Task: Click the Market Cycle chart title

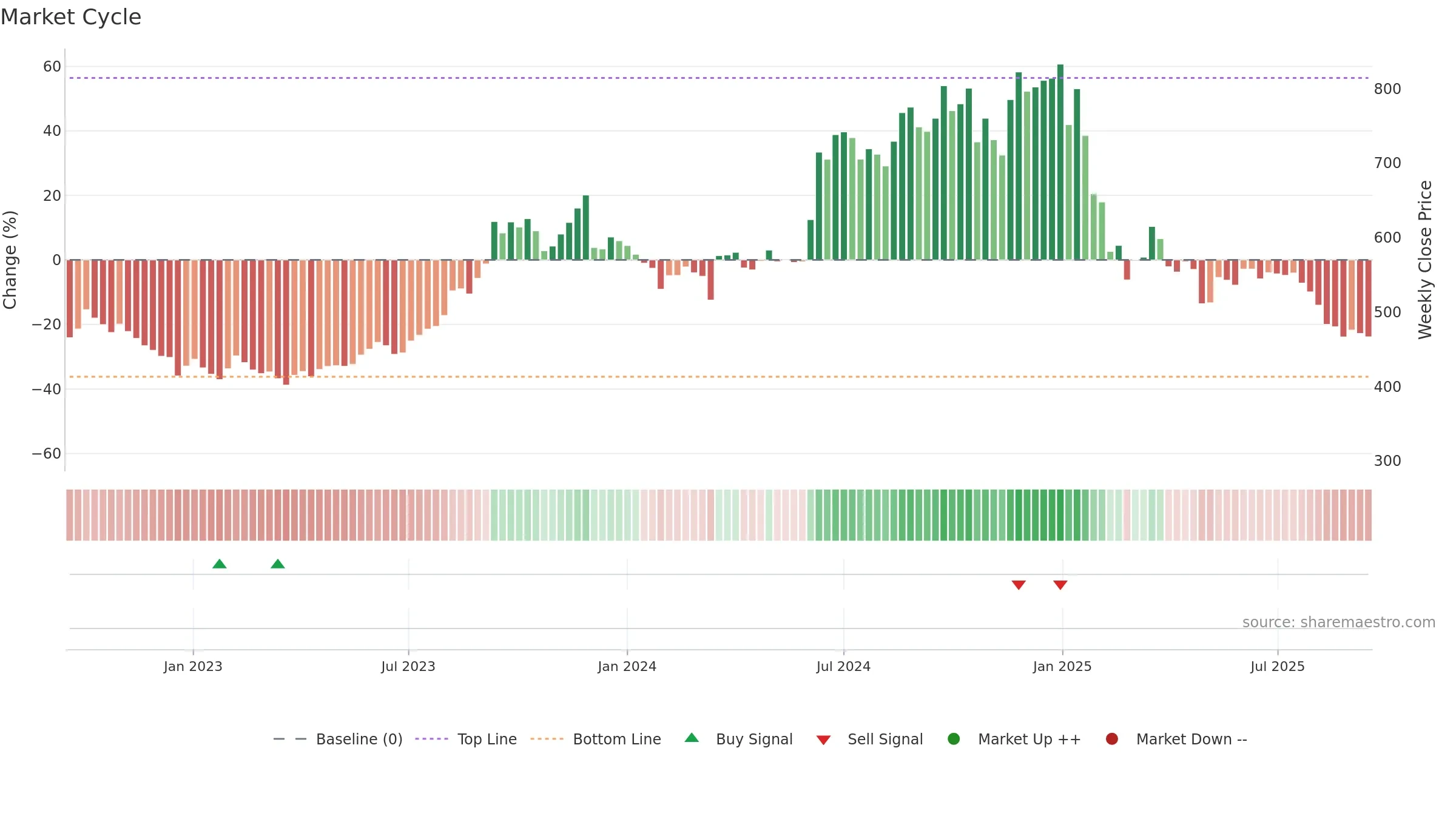Action: [71, 17]
